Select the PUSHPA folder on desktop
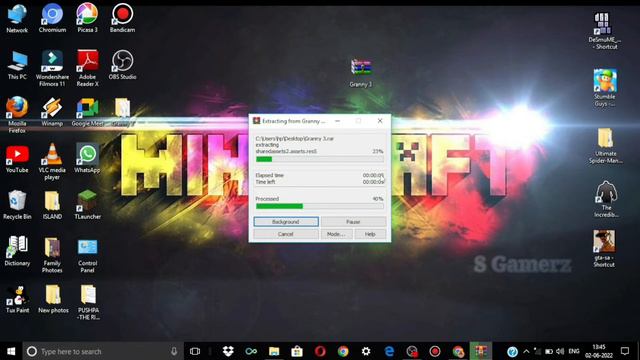Viewport: 640px width, 360px height. pos(88,302)
